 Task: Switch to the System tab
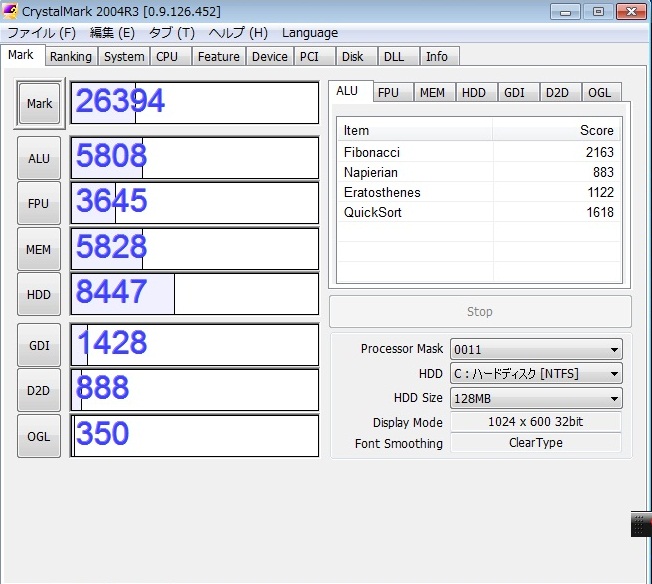pyautogui.click(x=124, y=57)
